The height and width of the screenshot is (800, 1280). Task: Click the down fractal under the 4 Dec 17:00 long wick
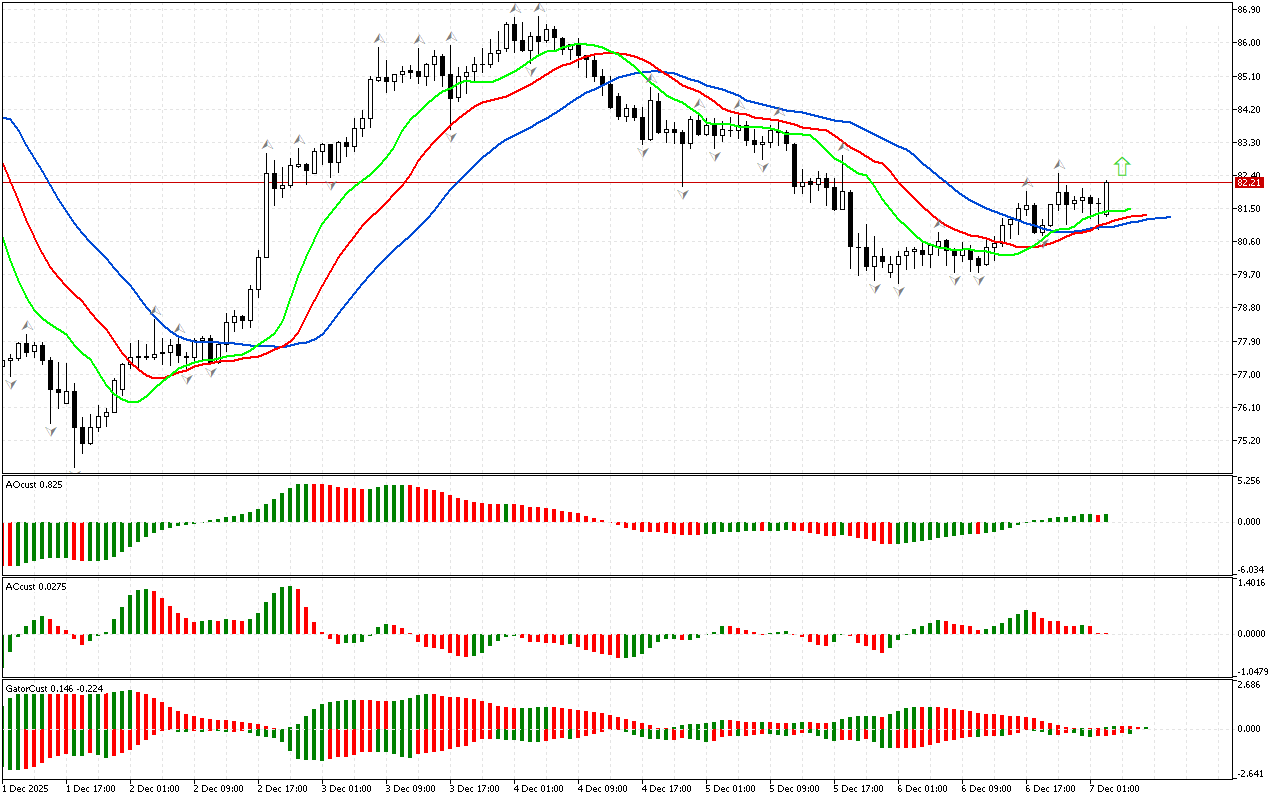coord(682,193)
